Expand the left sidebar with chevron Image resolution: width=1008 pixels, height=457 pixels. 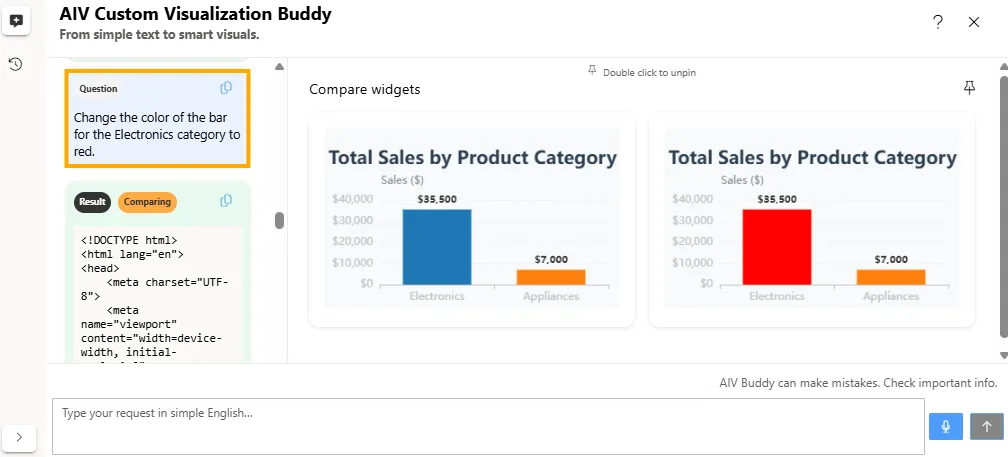(20, 437)
